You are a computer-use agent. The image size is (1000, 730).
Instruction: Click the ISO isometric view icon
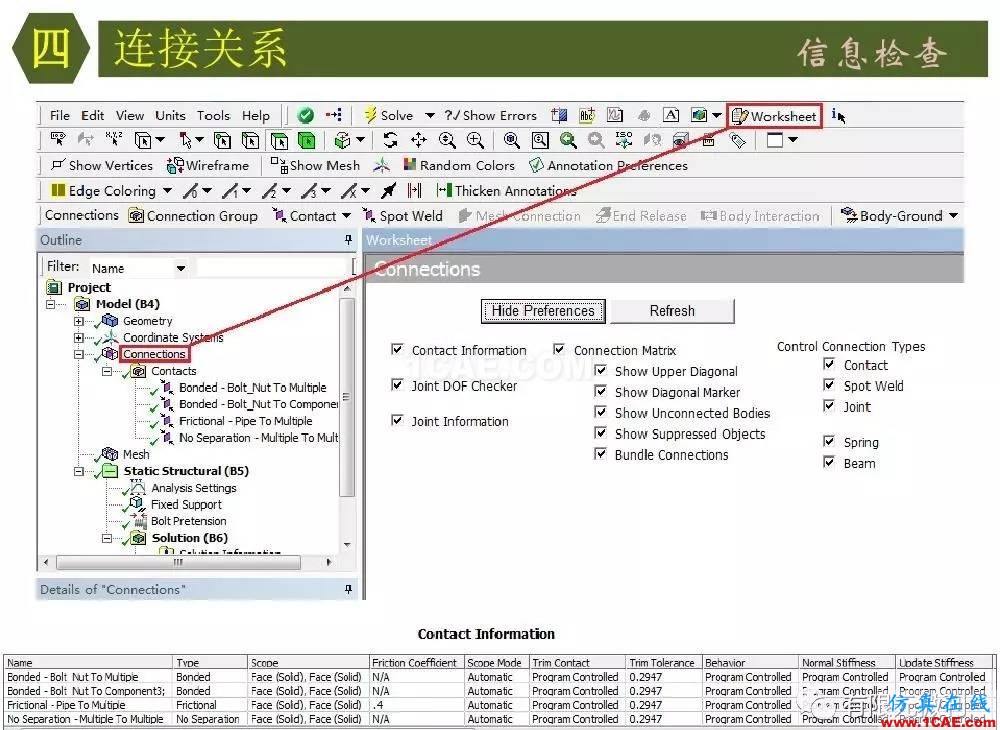click(624, 140)
